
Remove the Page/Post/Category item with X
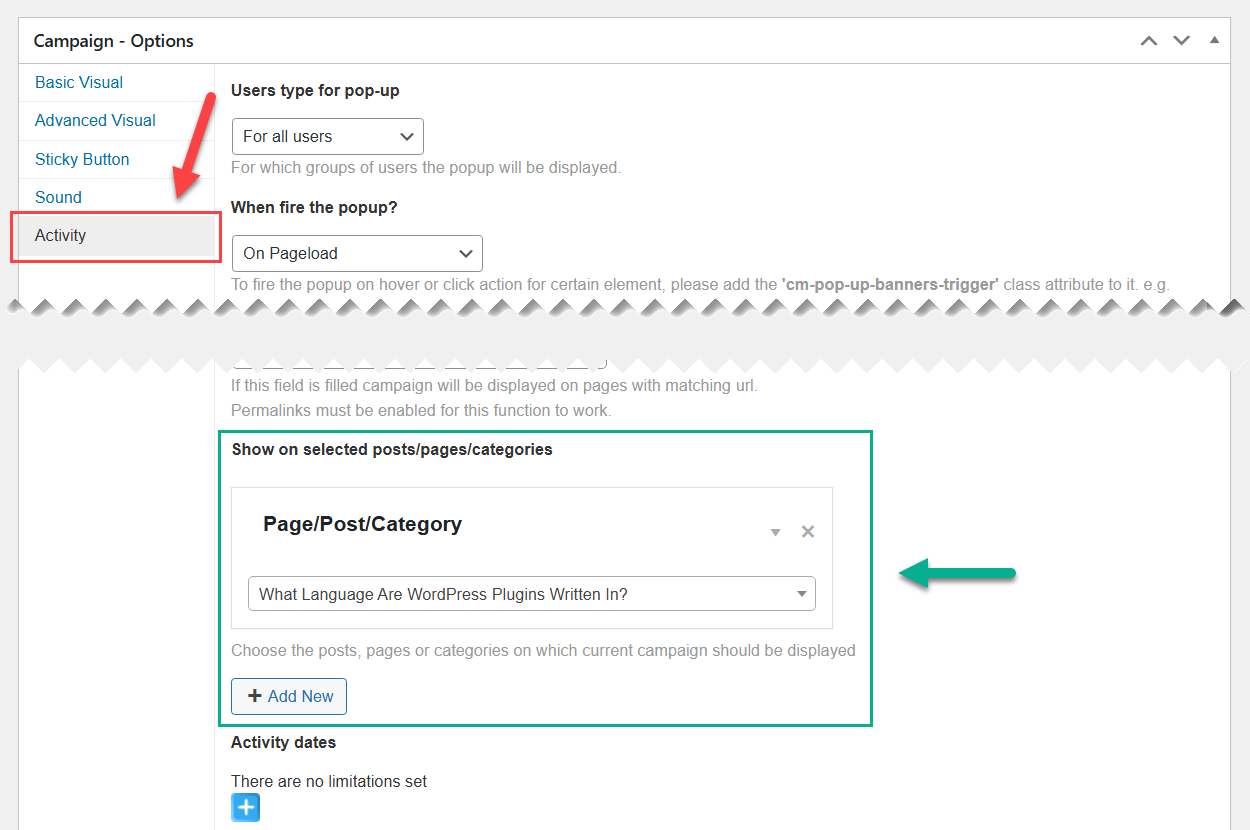tap(808, 532)
